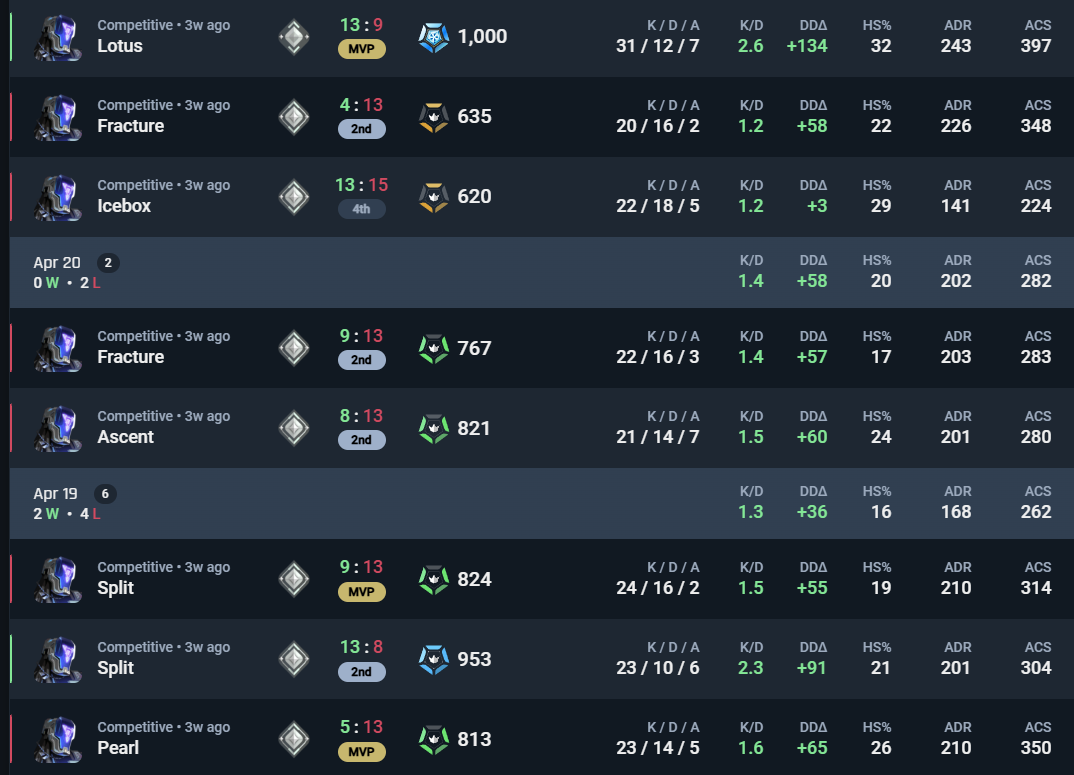
Task: Click the 620 score badge icon on Icebox
Action: tap(434, 197)
